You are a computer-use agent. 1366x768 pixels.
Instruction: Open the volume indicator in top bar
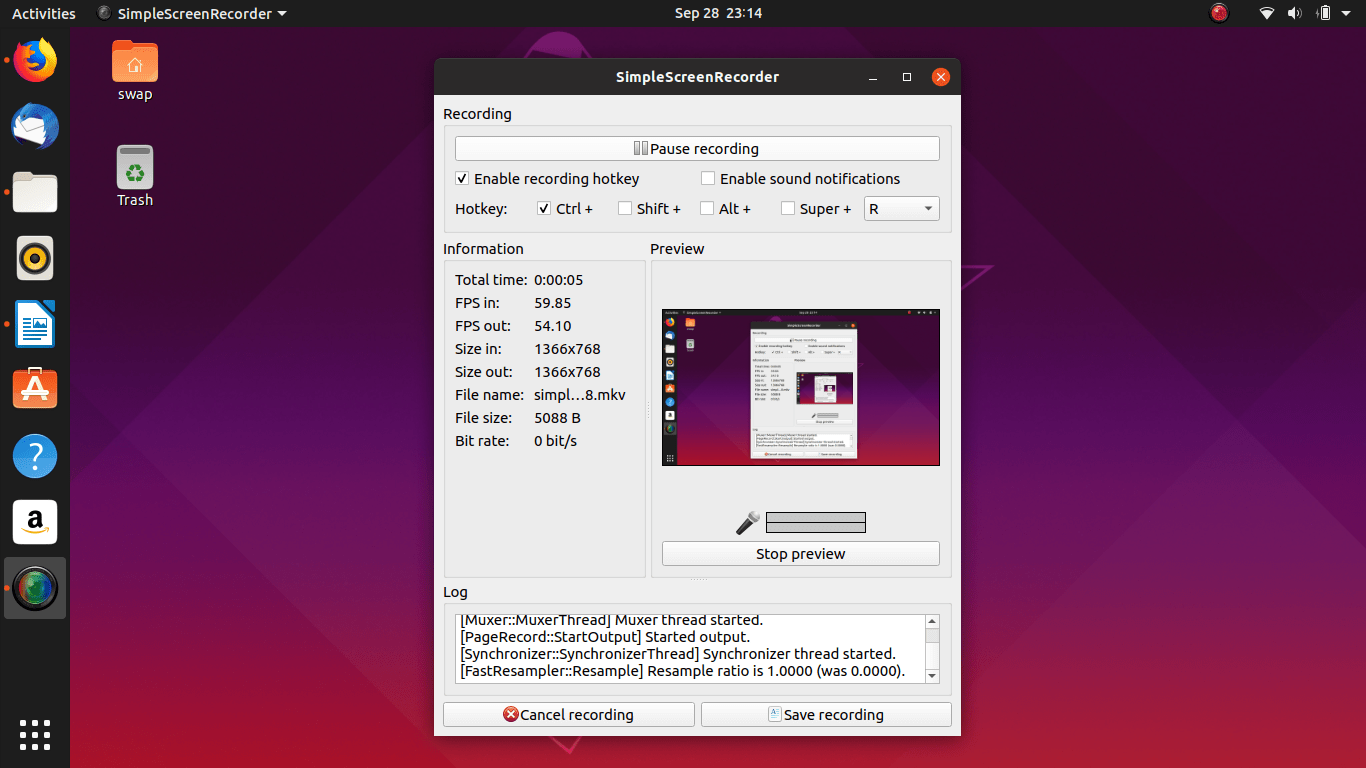click(1295, 13)
